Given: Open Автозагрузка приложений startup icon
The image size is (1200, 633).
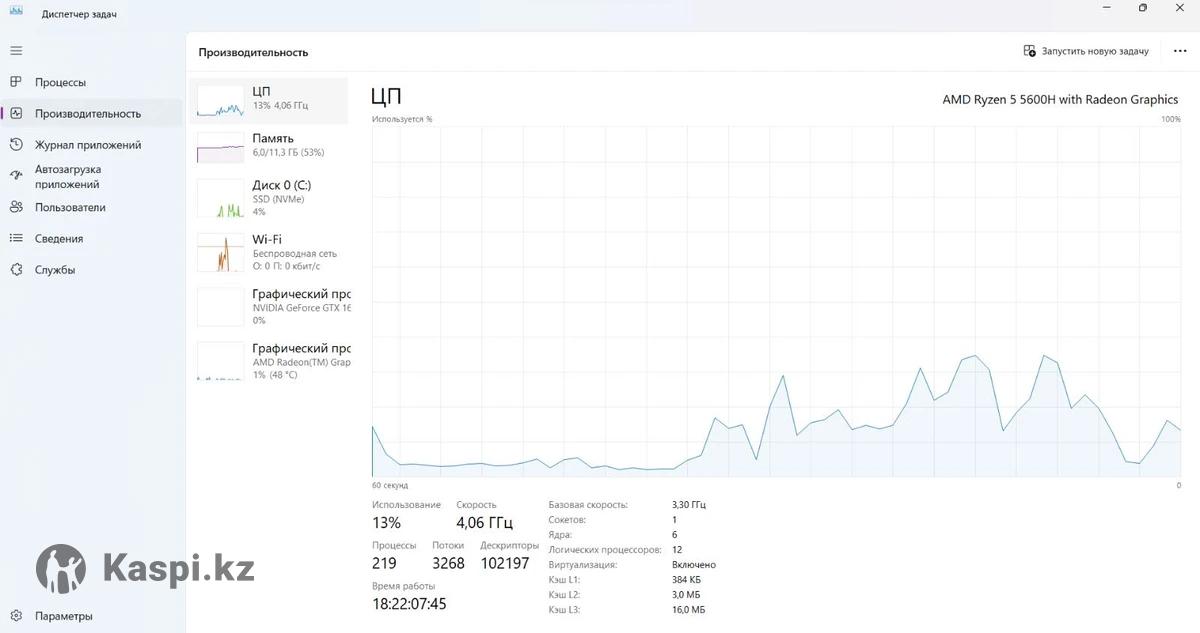Looking at the screenshot, I should click(16, 176).
